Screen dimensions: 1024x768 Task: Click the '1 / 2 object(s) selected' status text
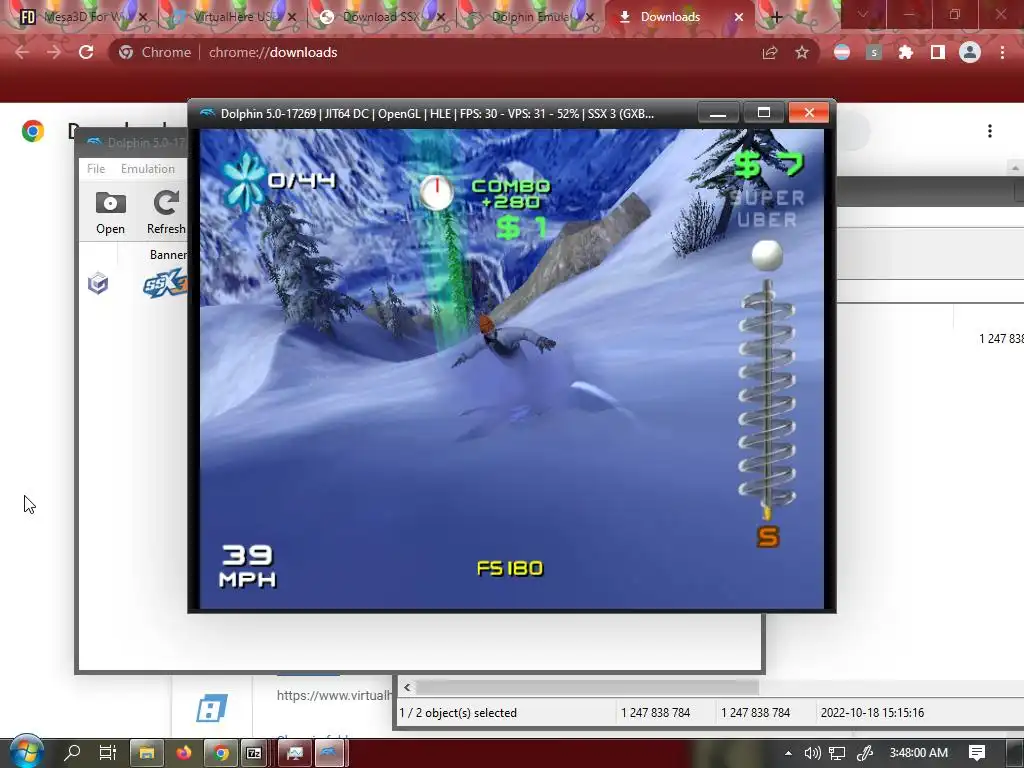458,713
